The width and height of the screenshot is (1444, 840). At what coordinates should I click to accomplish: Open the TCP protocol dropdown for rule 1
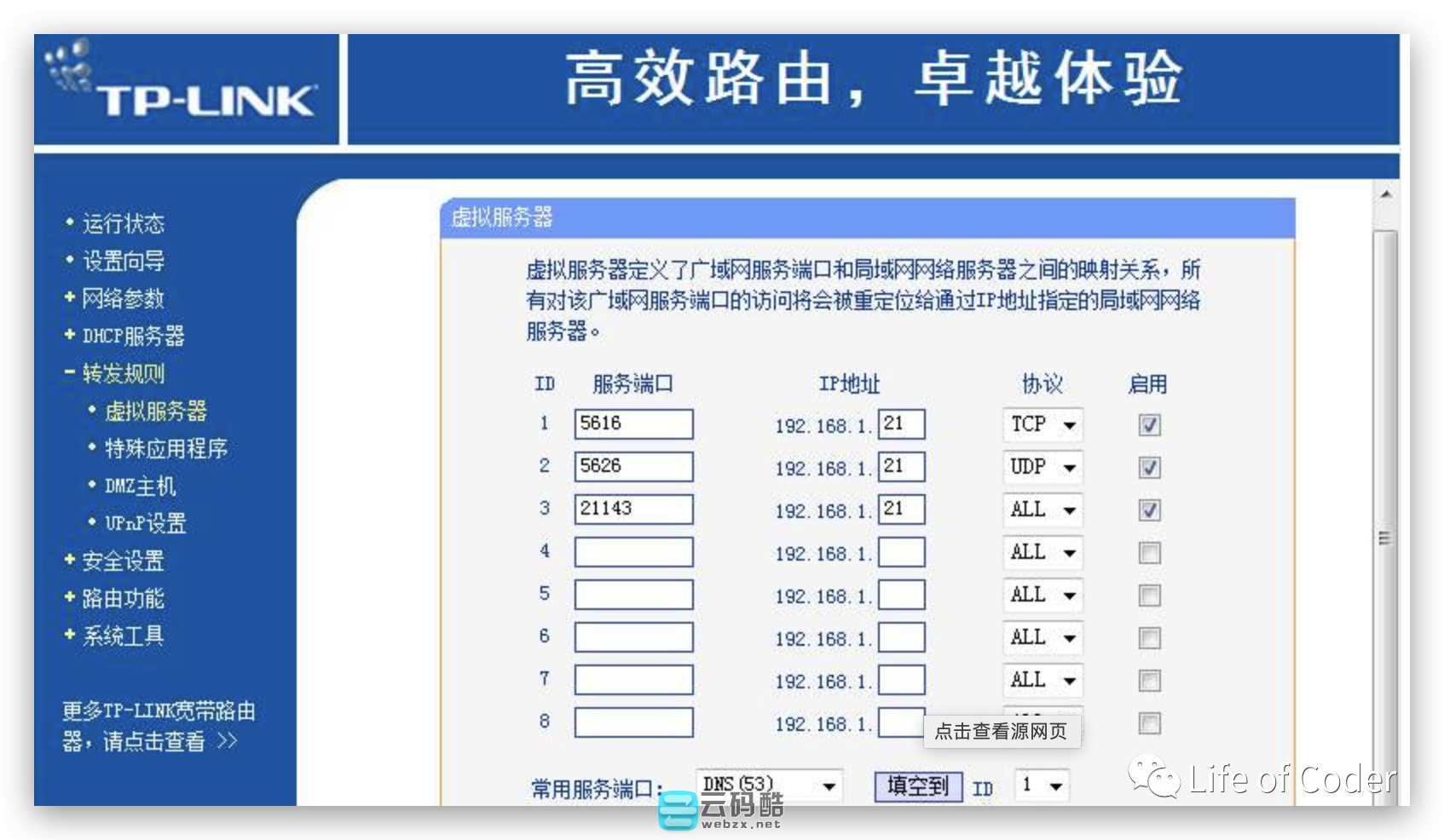(x=1043, y=424)
